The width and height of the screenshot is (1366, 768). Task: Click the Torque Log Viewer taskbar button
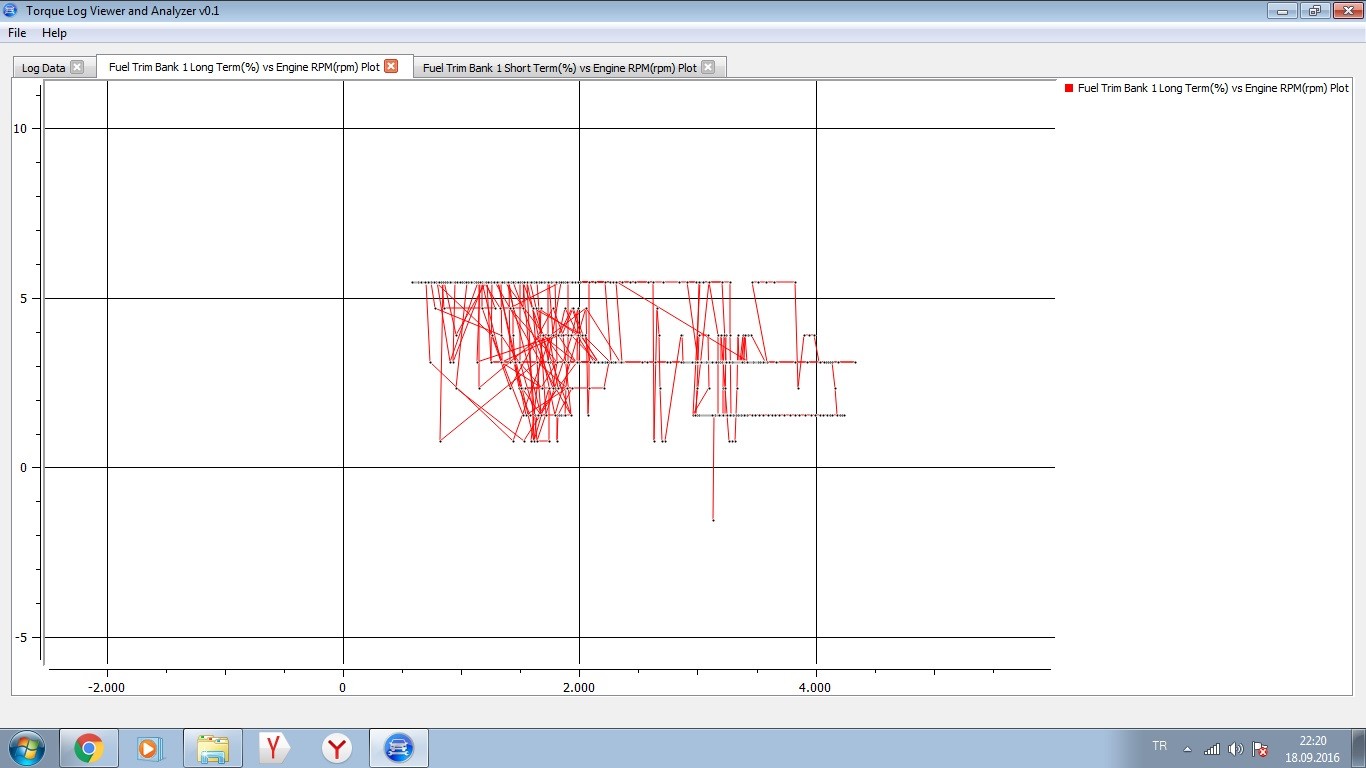click(399, 748)
